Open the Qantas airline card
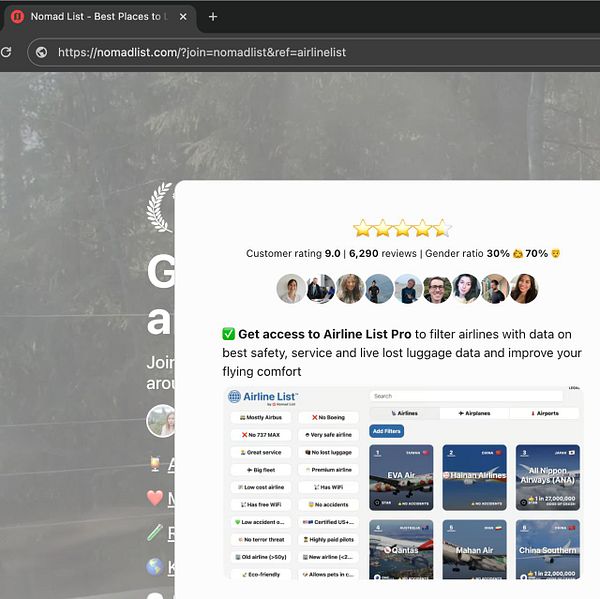Image resolution: width=600 pixels, height=599 pixels. [x=401, y=550]
